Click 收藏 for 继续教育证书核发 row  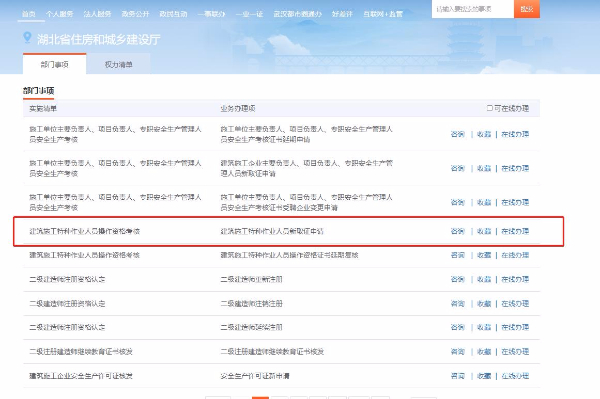click(484, 352)
